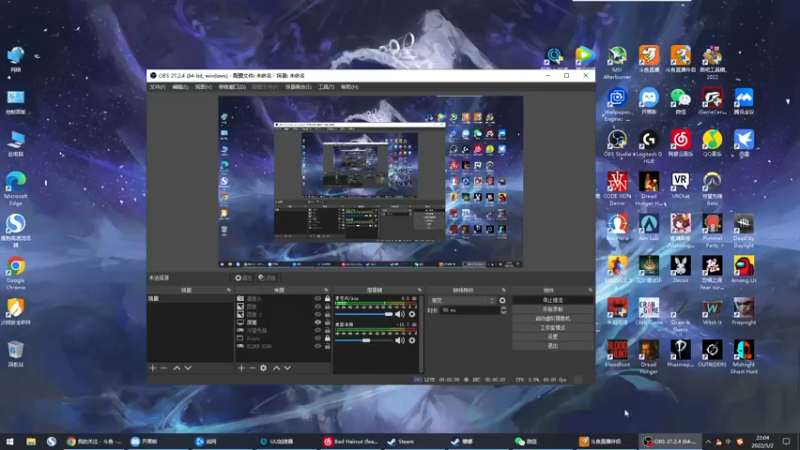Open the MSI Afterburner desktop shortcut

tap(617, 63)
